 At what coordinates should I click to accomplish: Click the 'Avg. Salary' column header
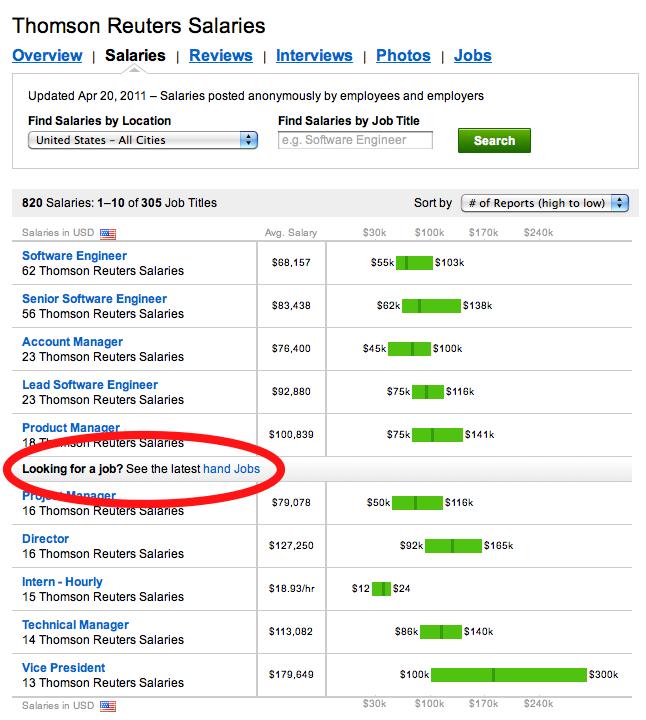coord(291,233)
